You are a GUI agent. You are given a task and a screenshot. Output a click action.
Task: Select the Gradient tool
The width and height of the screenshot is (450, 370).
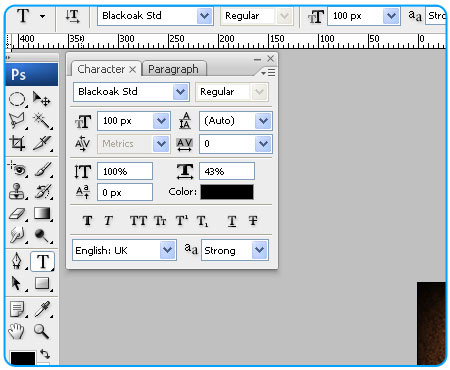(42, 214)
